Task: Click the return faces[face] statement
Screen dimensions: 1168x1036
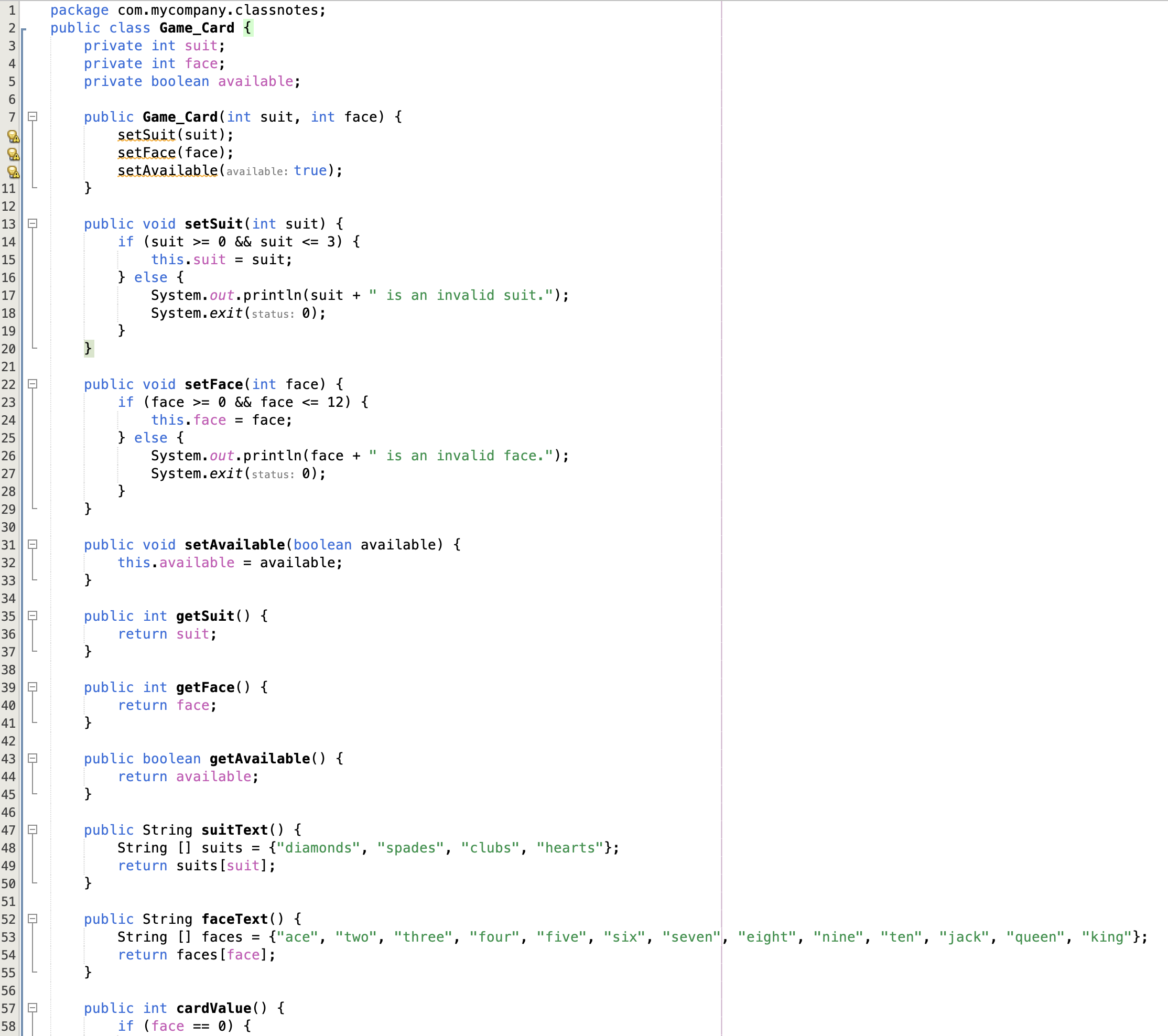Action: (x=196, y=955)
